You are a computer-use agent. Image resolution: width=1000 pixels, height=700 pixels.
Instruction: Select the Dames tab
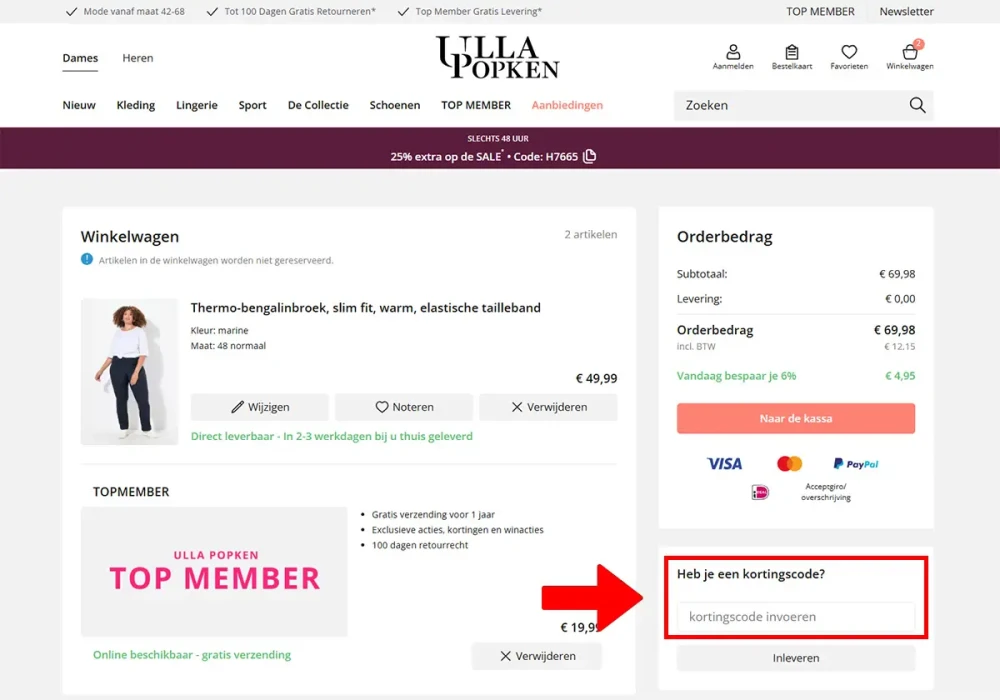80,58
